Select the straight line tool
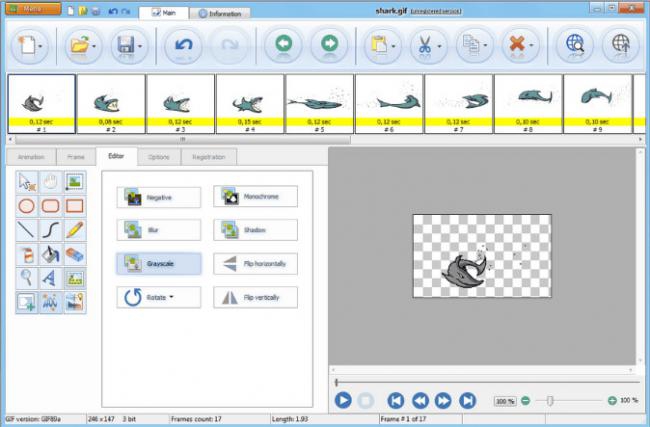 click(27, 230)
